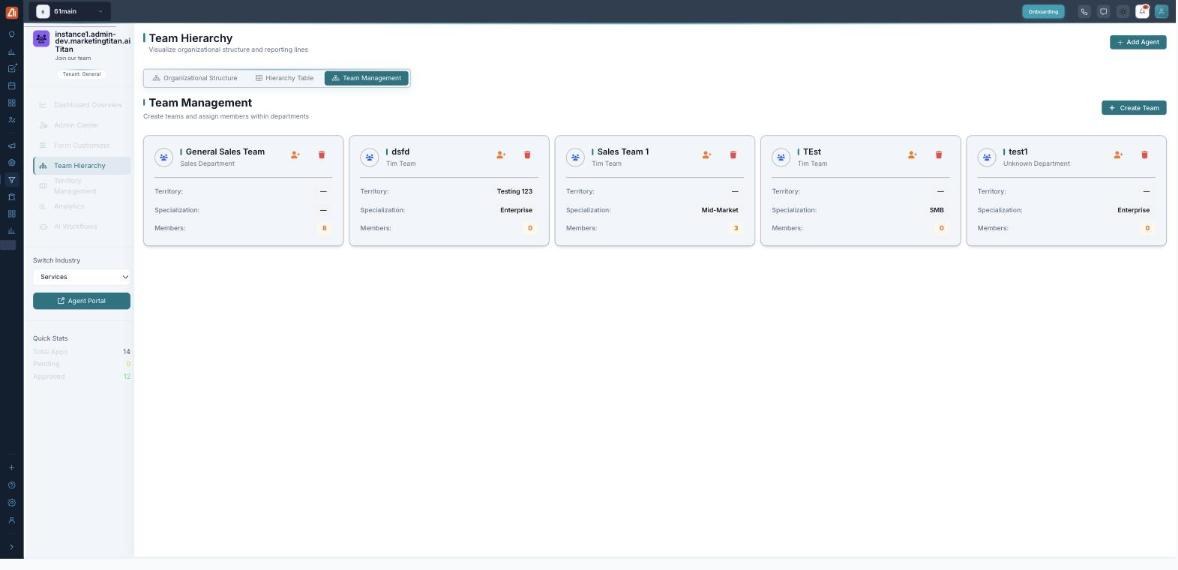Add a member to the dsfd team

501,155
